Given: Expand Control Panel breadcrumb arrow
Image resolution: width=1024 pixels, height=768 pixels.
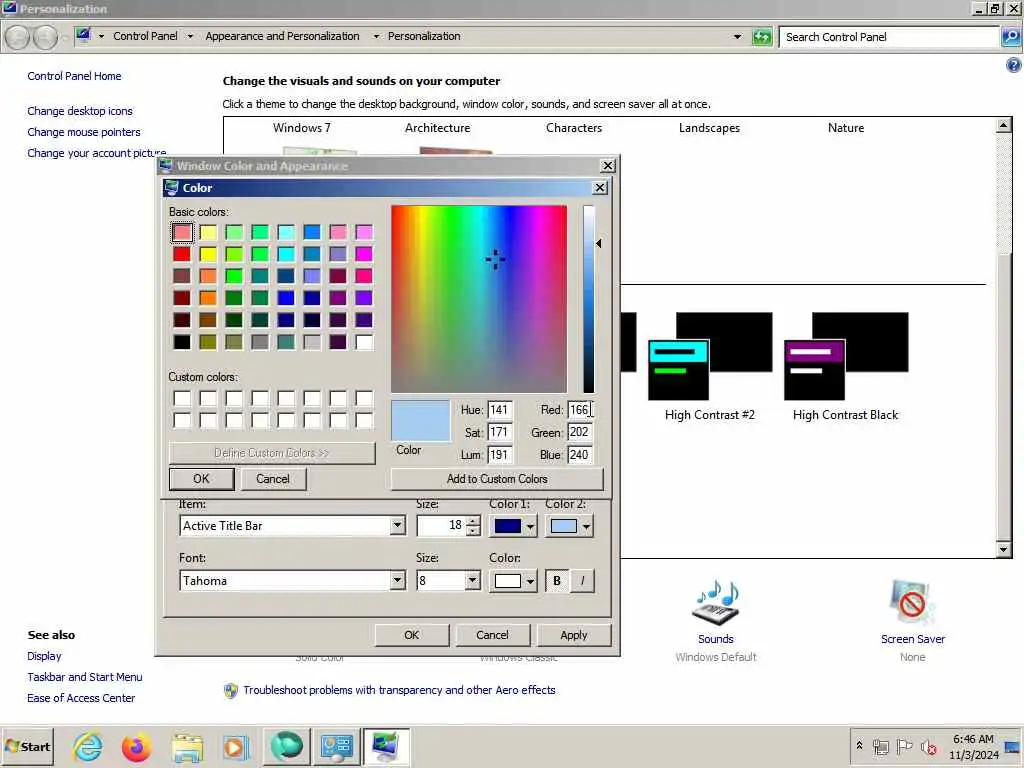Looking at the screenshot, I should pyautogui.click(x=190, y=37).
